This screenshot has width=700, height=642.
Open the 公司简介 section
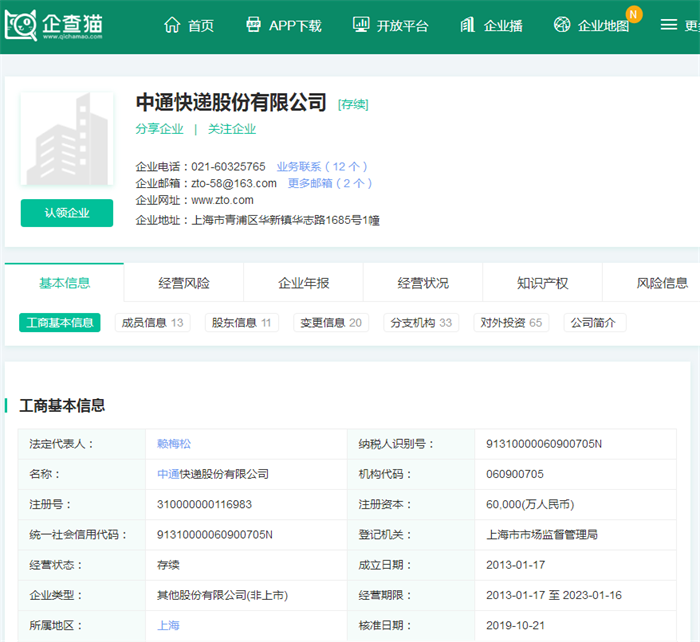(x=595, y=322)
